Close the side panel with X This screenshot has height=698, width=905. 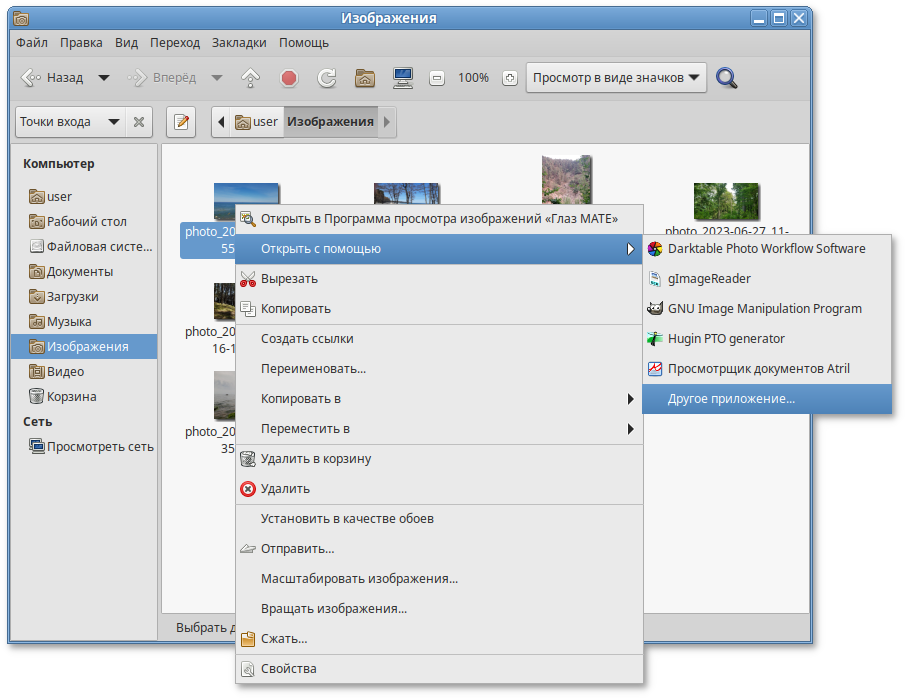click(139, 122)
